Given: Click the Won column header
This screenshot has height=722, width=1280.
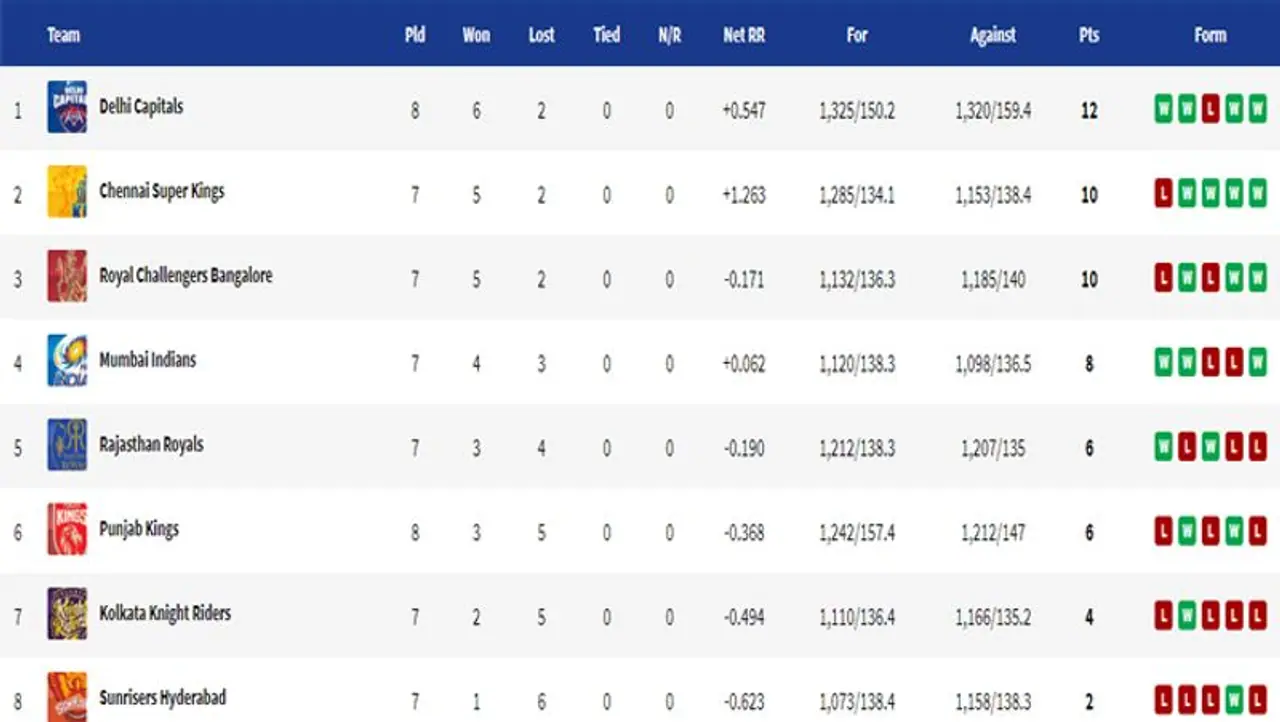Looking at the screenshot, I should 476,35.
